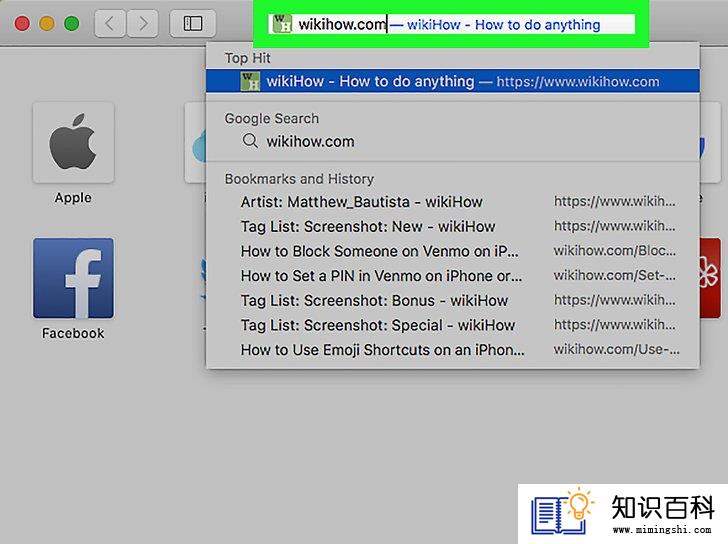Click the magnifier icon beside the Google Search suggestion
Viewport: 728px width, 544px height.
coord(250,141)
